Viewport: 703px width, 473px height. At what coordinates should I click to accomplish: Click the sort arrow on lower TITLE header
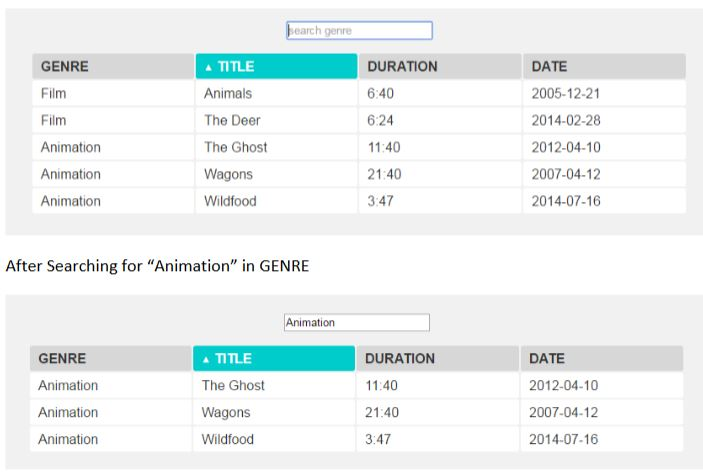pos(206,359)
